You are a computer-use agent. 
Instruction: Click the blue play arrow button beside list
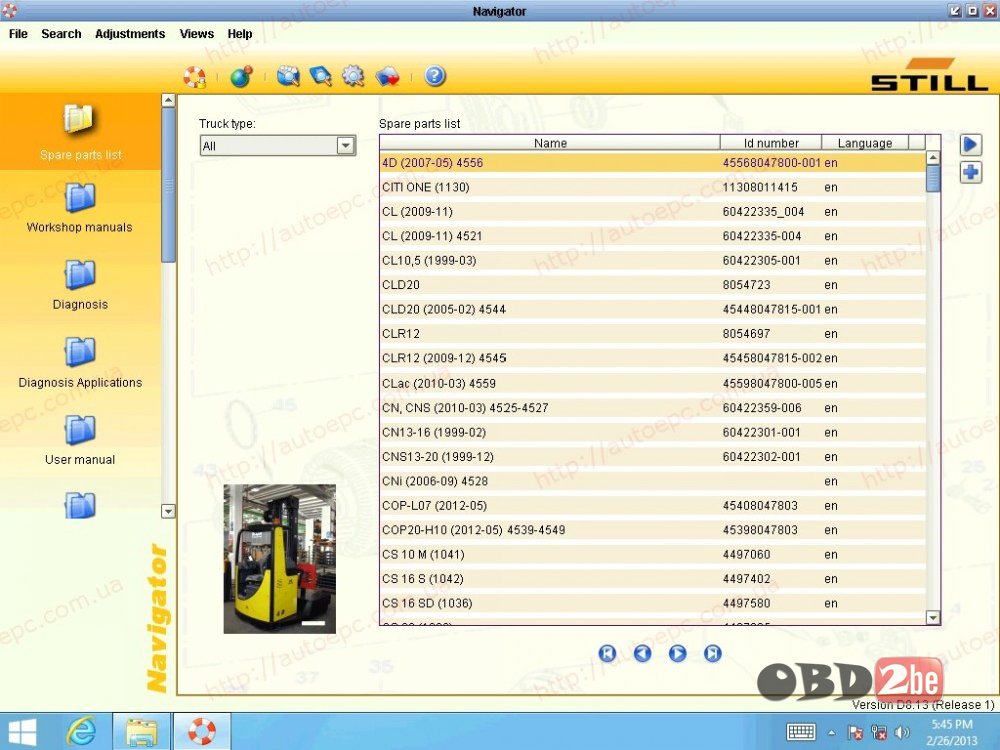pos(971,145)
